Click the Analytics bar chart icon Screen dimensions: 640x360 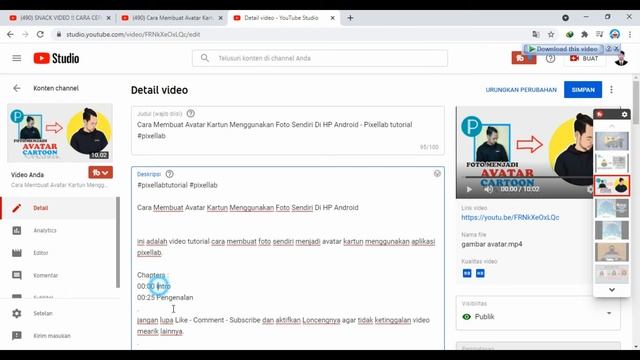click(x=17, y=231)
